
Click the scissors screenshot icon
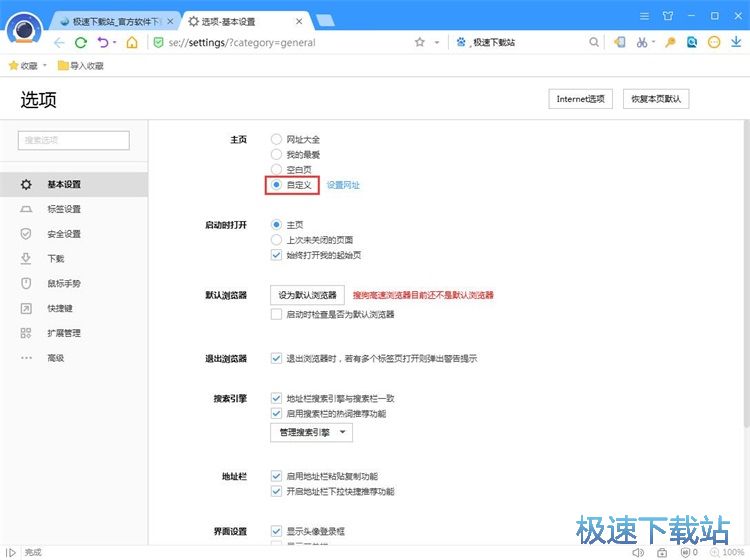[641, 43]
